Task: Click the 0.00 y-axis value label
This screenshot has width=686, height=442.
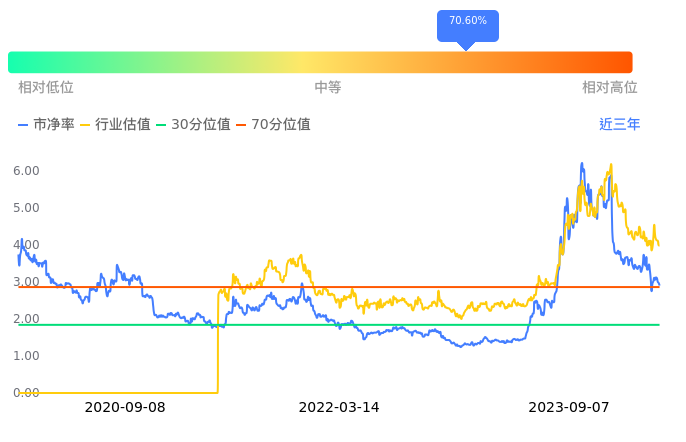Action: tap(26, 393)
